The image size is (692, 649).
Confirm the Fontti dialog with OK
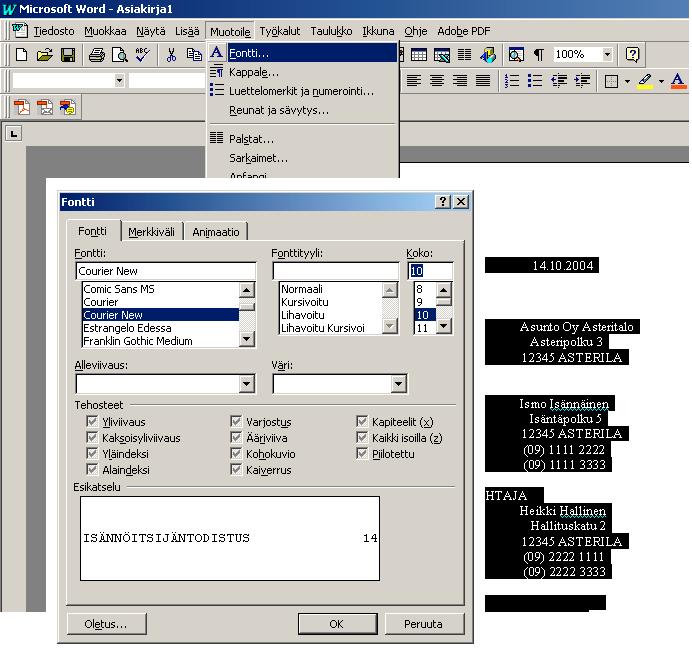coord(336,624)
